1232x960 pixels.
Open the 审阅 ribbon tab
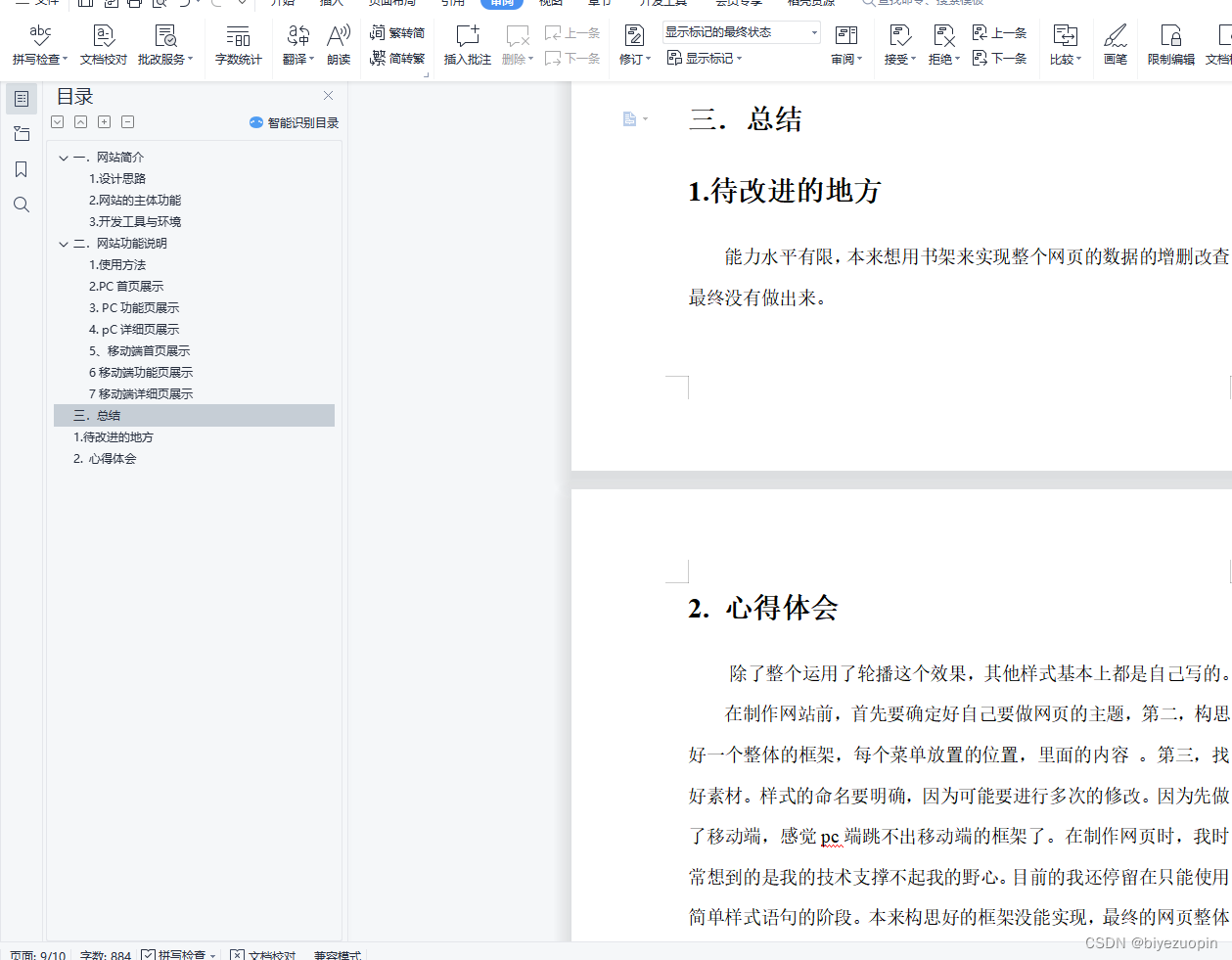[x=502, y=3]
